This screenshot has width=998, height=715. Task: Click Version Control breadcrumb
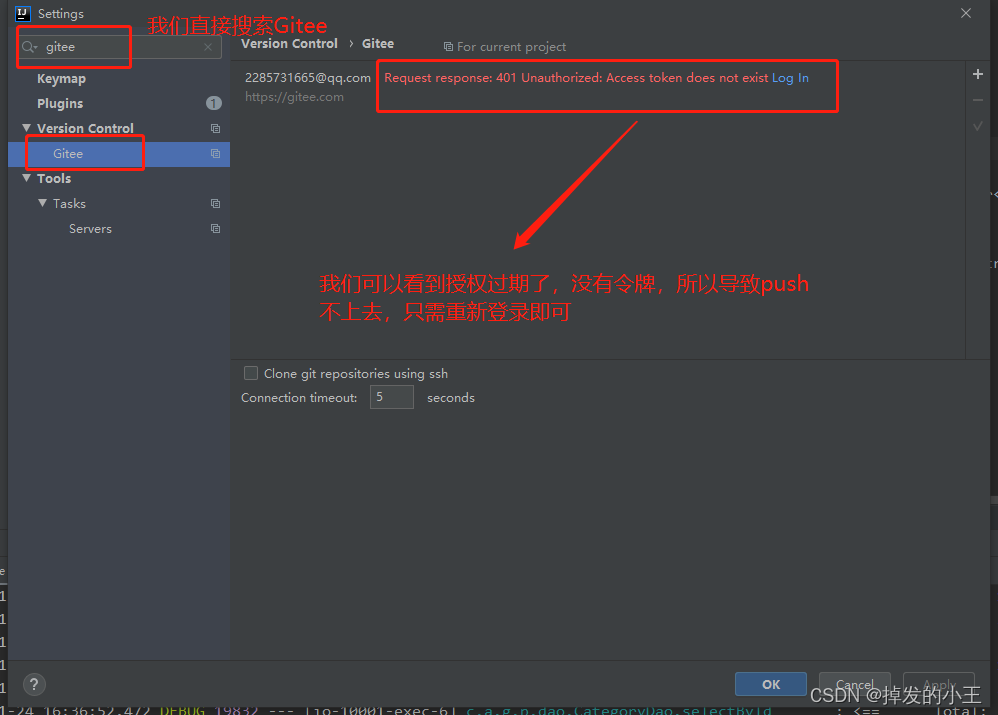290,44
